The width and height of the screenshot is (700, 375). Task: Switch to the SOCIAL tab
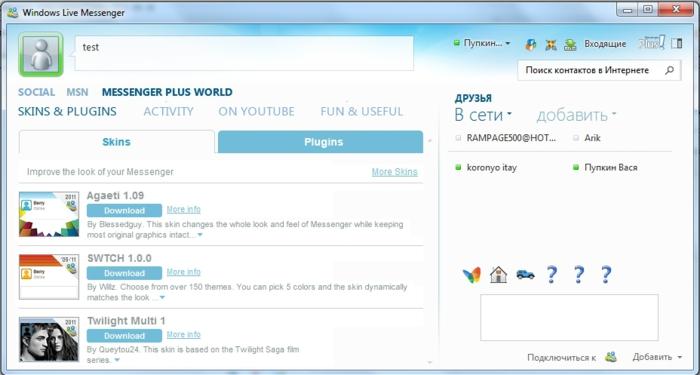point(36,92)
